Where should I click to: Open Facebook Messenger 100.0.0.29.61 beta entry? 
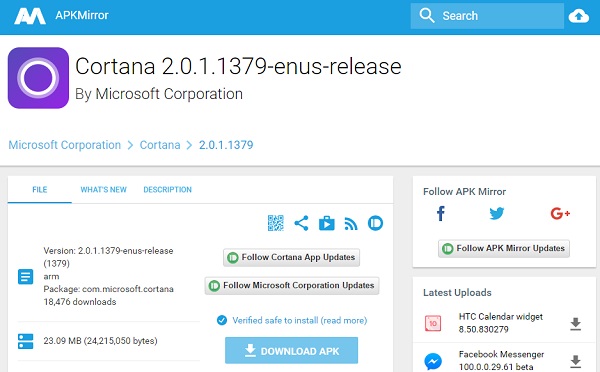(501, 360)
